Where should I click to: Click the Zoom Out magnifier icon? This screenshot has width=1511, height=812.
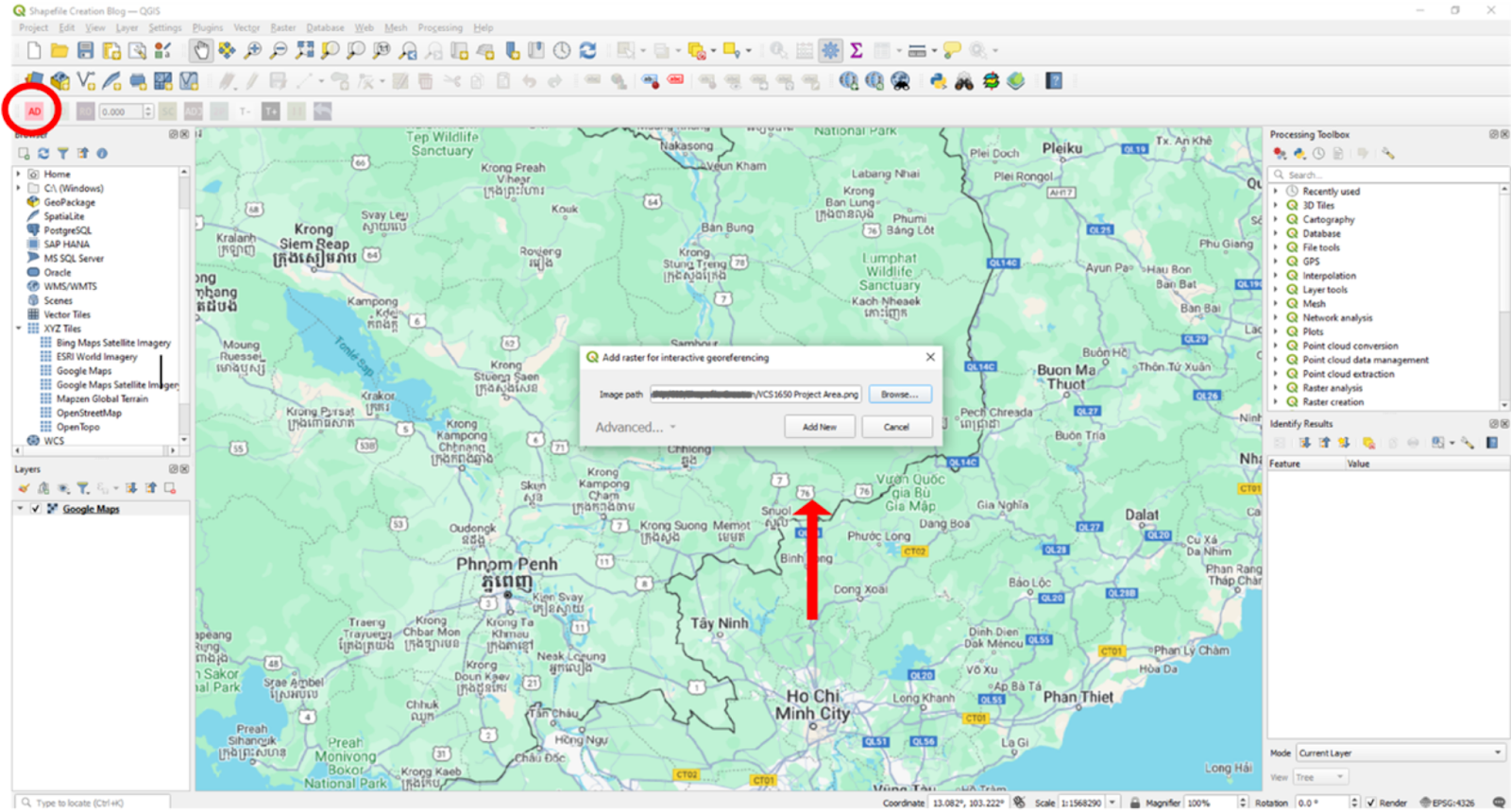pyautogui.click(x=279, y=51)
